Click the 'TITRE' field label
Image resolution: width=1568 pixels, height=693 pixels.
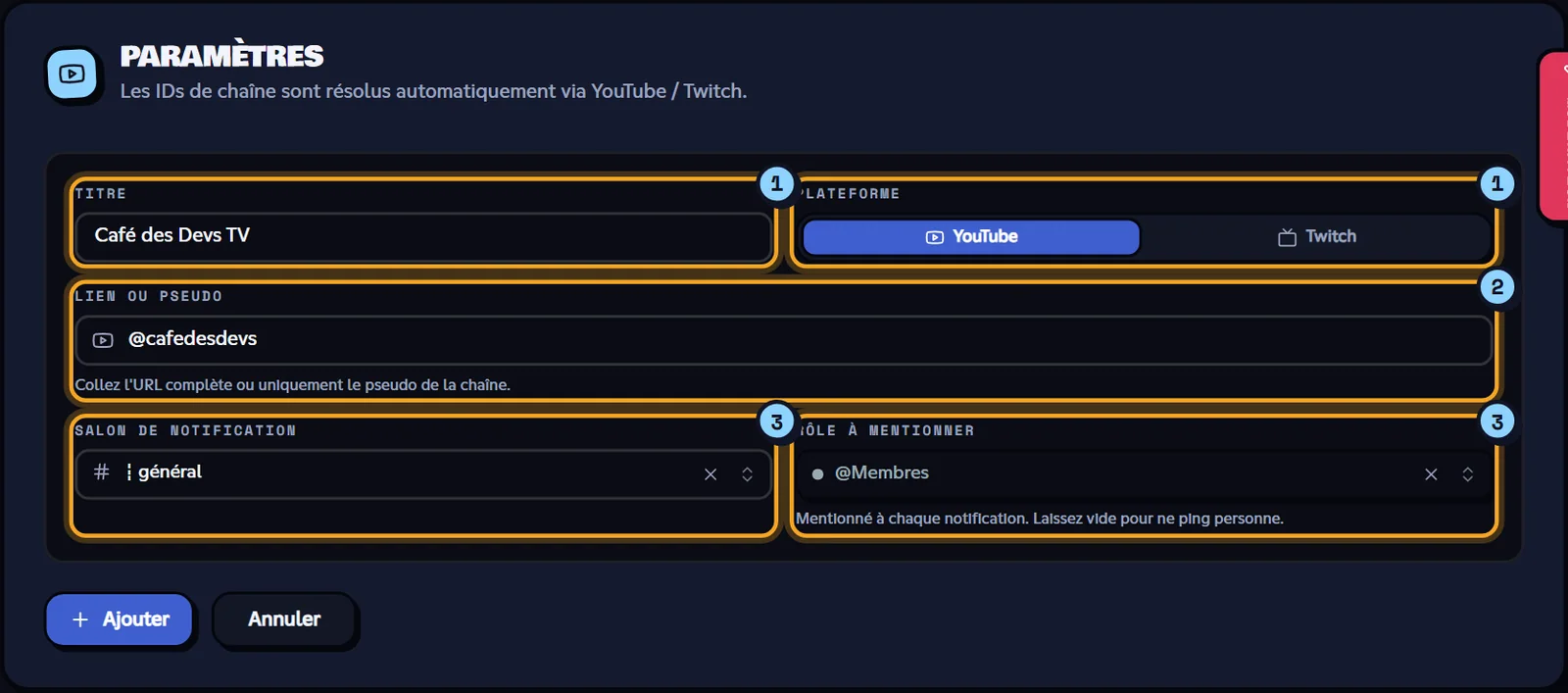click(x=101, y=194)
